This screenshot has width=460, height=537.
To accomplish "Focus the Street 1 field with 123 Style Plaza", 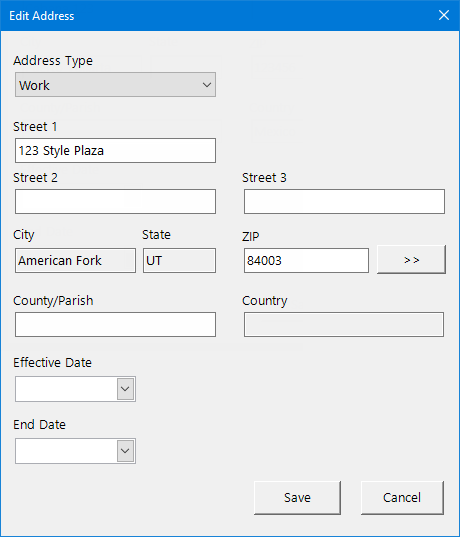I will tap(115, 150).
